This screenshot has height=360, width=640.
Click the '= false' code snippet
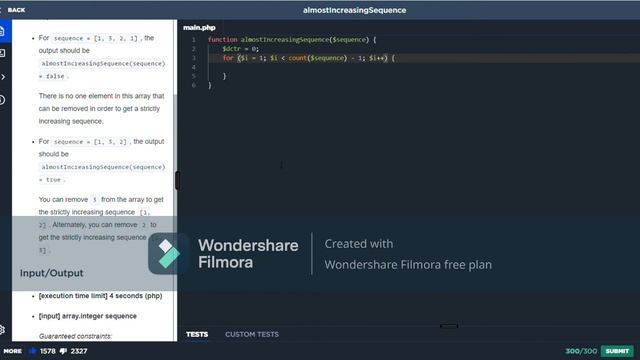point(53,76)
